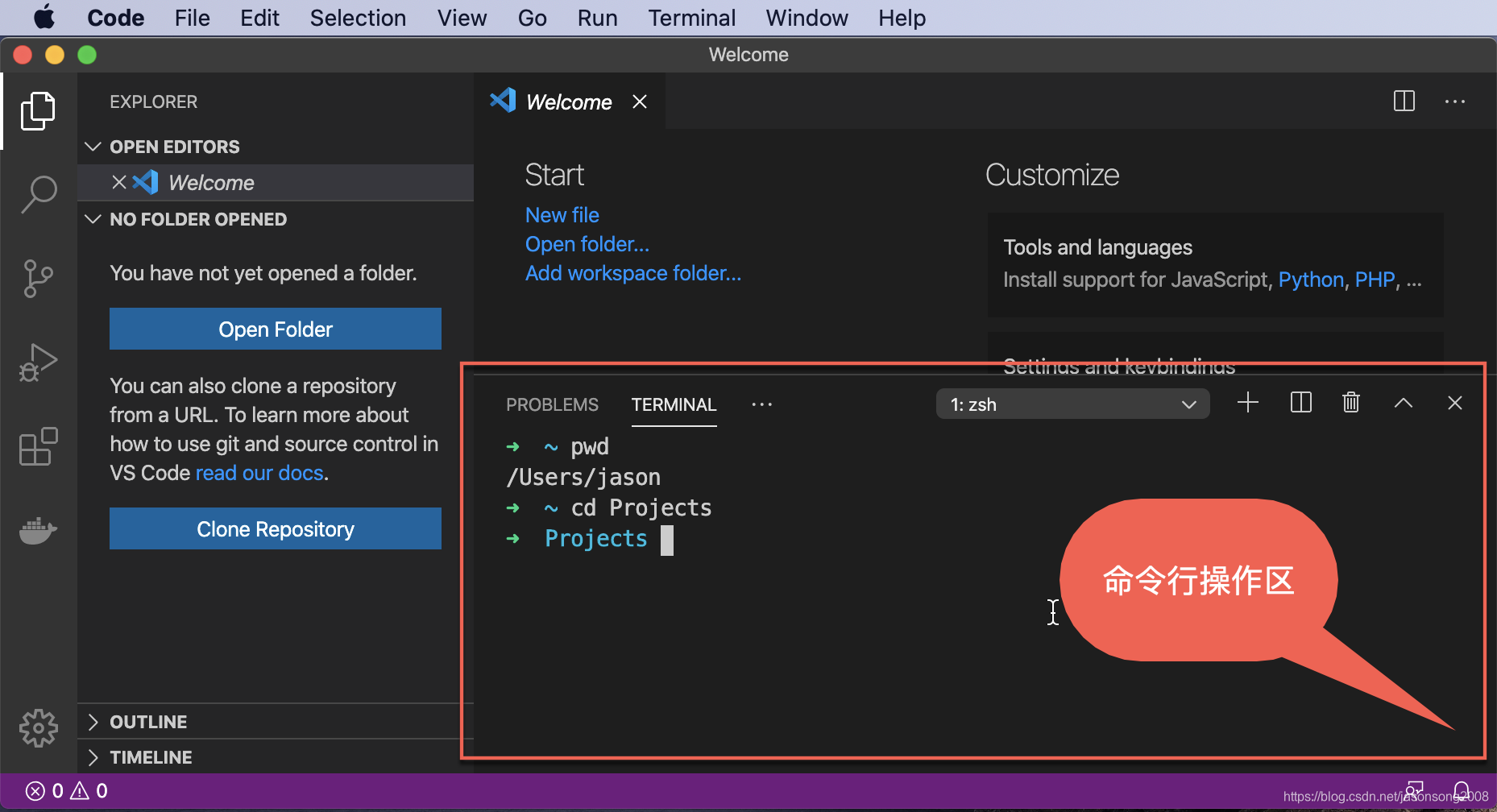Click the Python language link
Image resolution: width=1497 pixels, height=812 pixels.
[1311, 280]
